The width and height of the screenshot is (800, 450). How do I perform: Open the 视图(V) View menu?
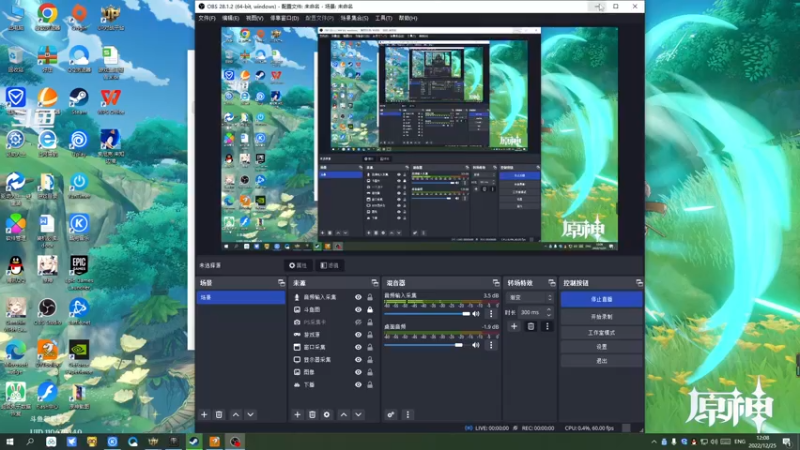coord(255,18)
